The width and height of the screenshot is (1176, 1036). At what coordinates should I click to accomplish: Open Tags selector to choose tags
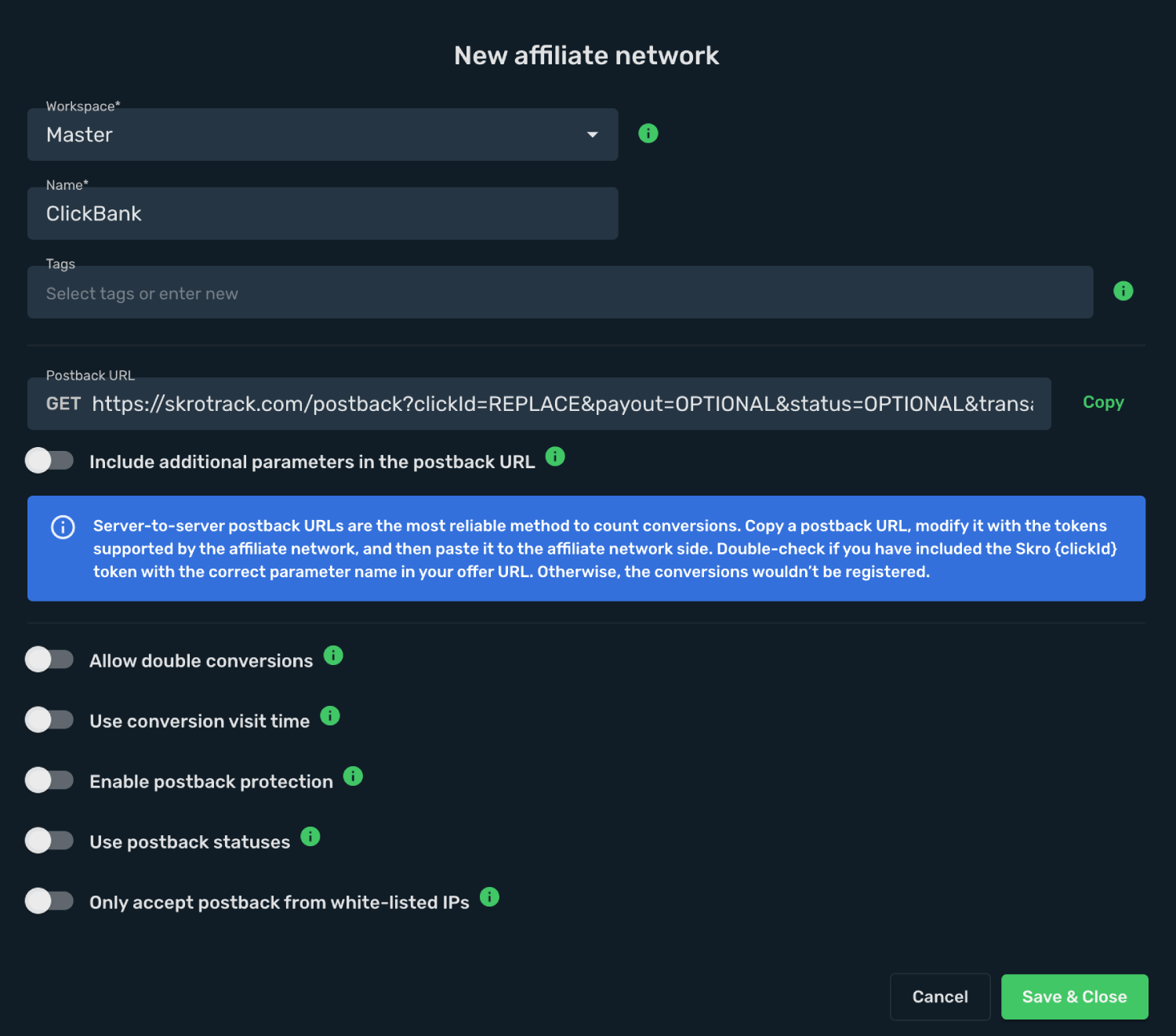pyautogui.click(x=560, y=293)
